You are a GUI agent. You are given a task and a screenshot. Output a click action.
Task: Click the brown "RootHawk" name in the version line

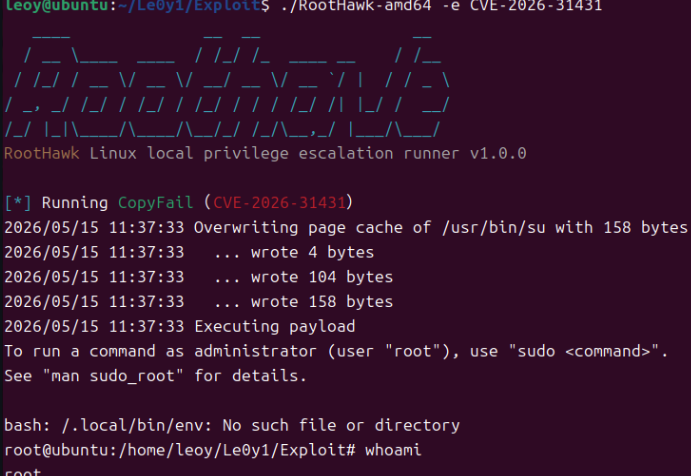click(x=42, y=153)
